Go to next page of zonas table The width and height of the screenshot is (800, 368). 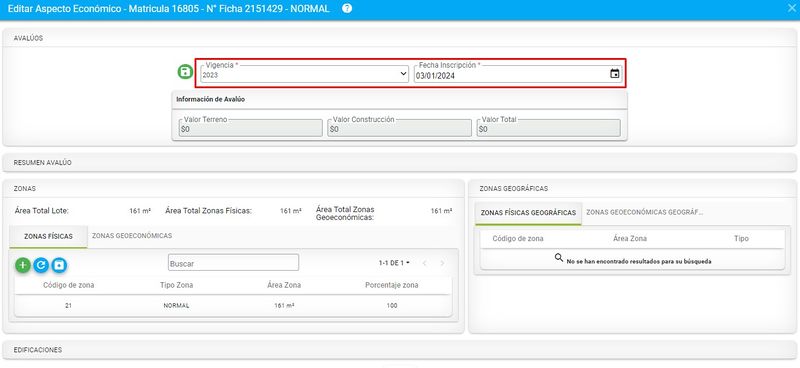(442, 263)
